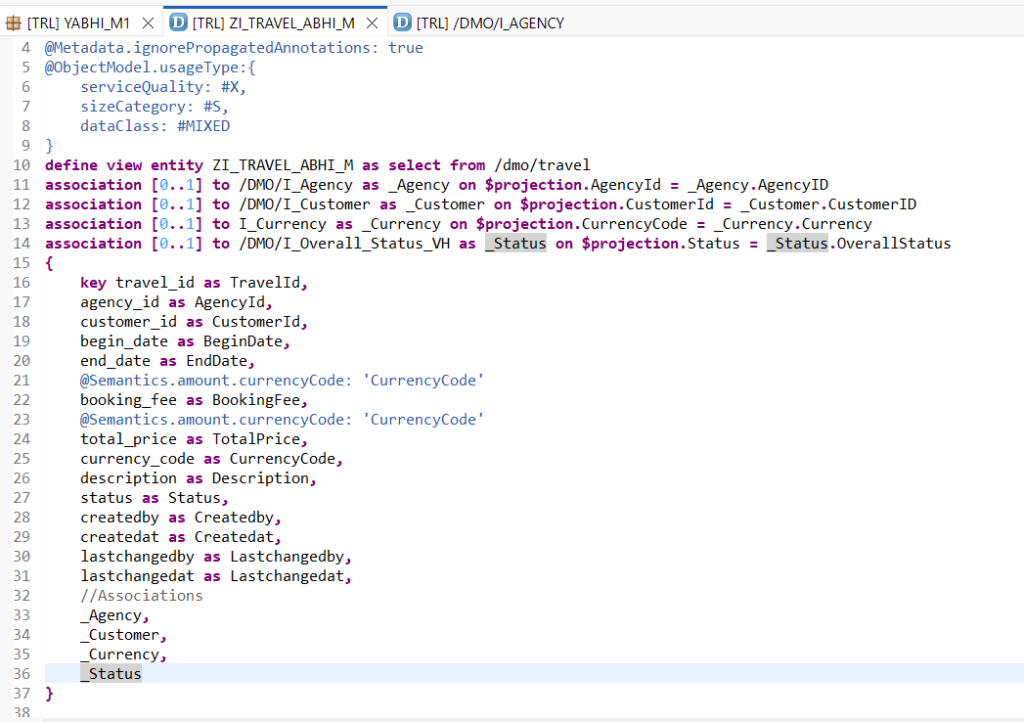Close the YABHI_M1 editor tab
Screen dimensions: 1024x722
(147, 22)
